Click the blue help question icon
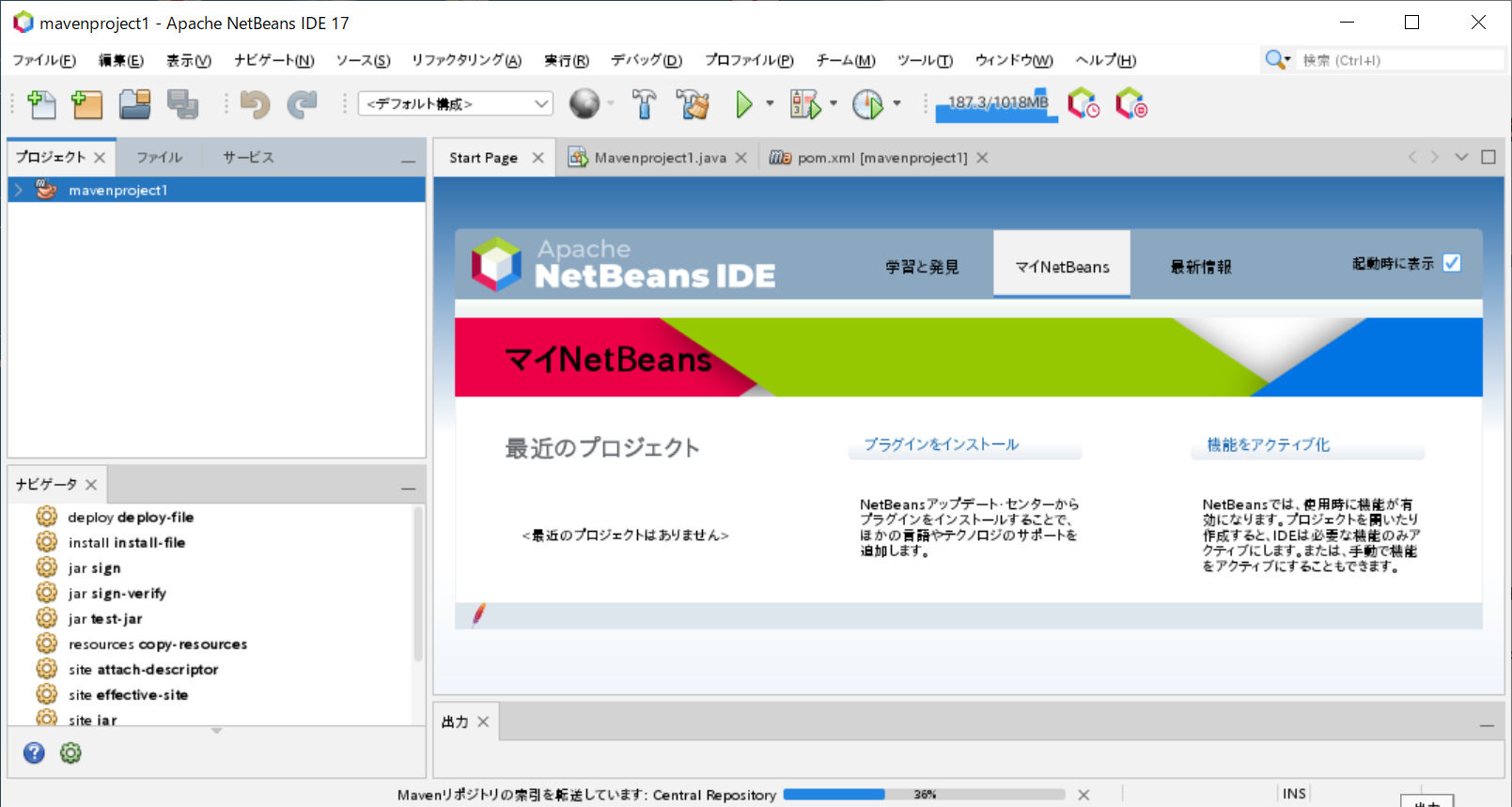The image size is (1512, 807). click(x=34, y=753)
